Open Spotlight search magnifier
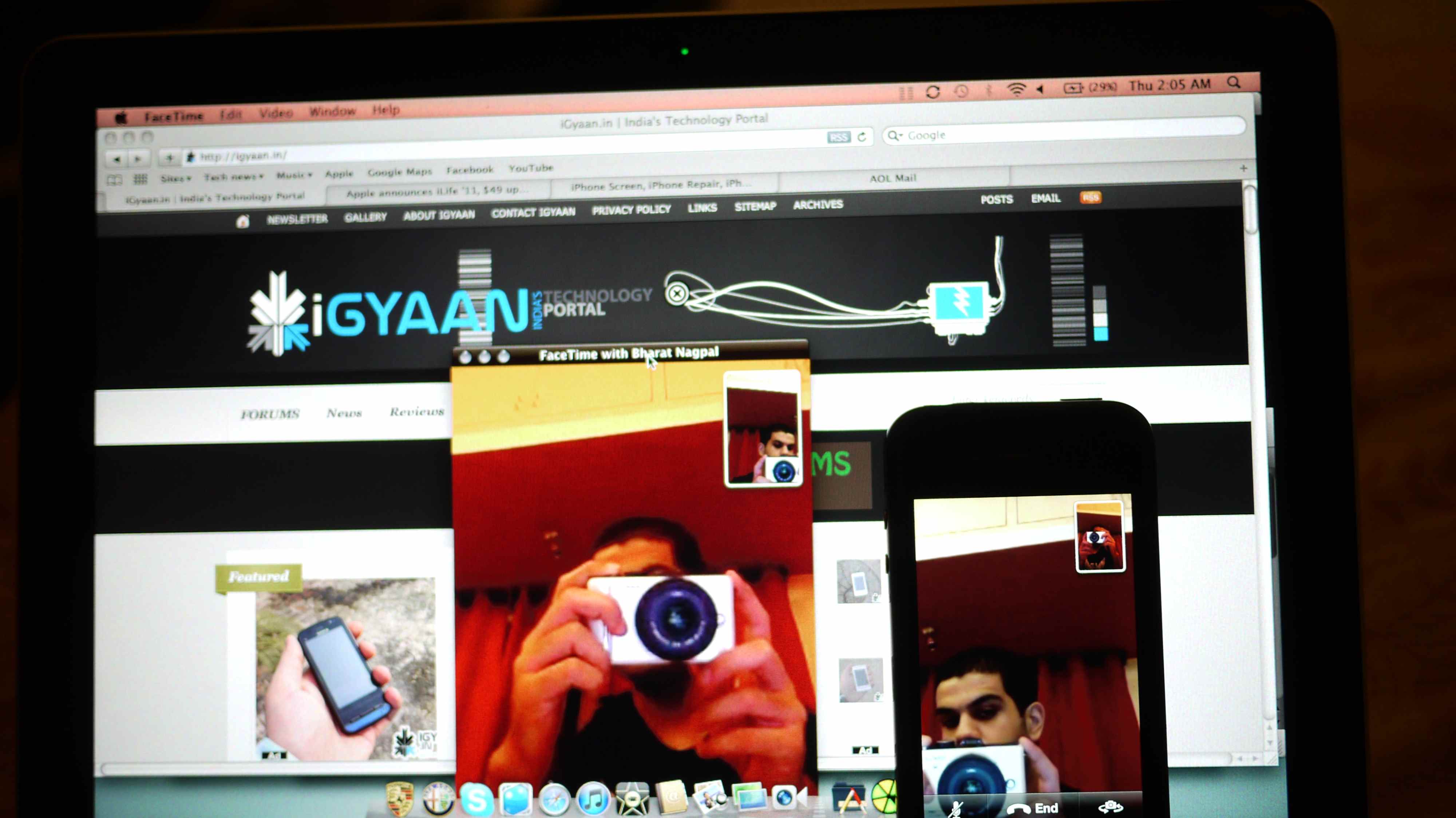The width and height of the screenshot is (1456, 818). (x=1234, y=83)
